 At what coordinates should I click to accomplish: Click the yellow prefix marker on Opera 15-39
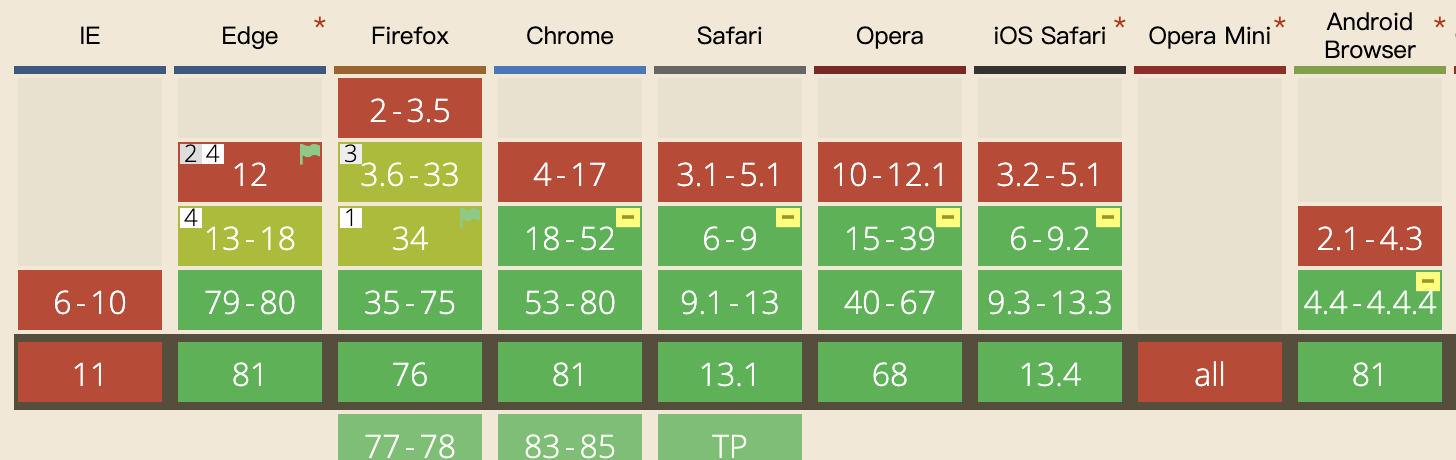tap(948, 218)
